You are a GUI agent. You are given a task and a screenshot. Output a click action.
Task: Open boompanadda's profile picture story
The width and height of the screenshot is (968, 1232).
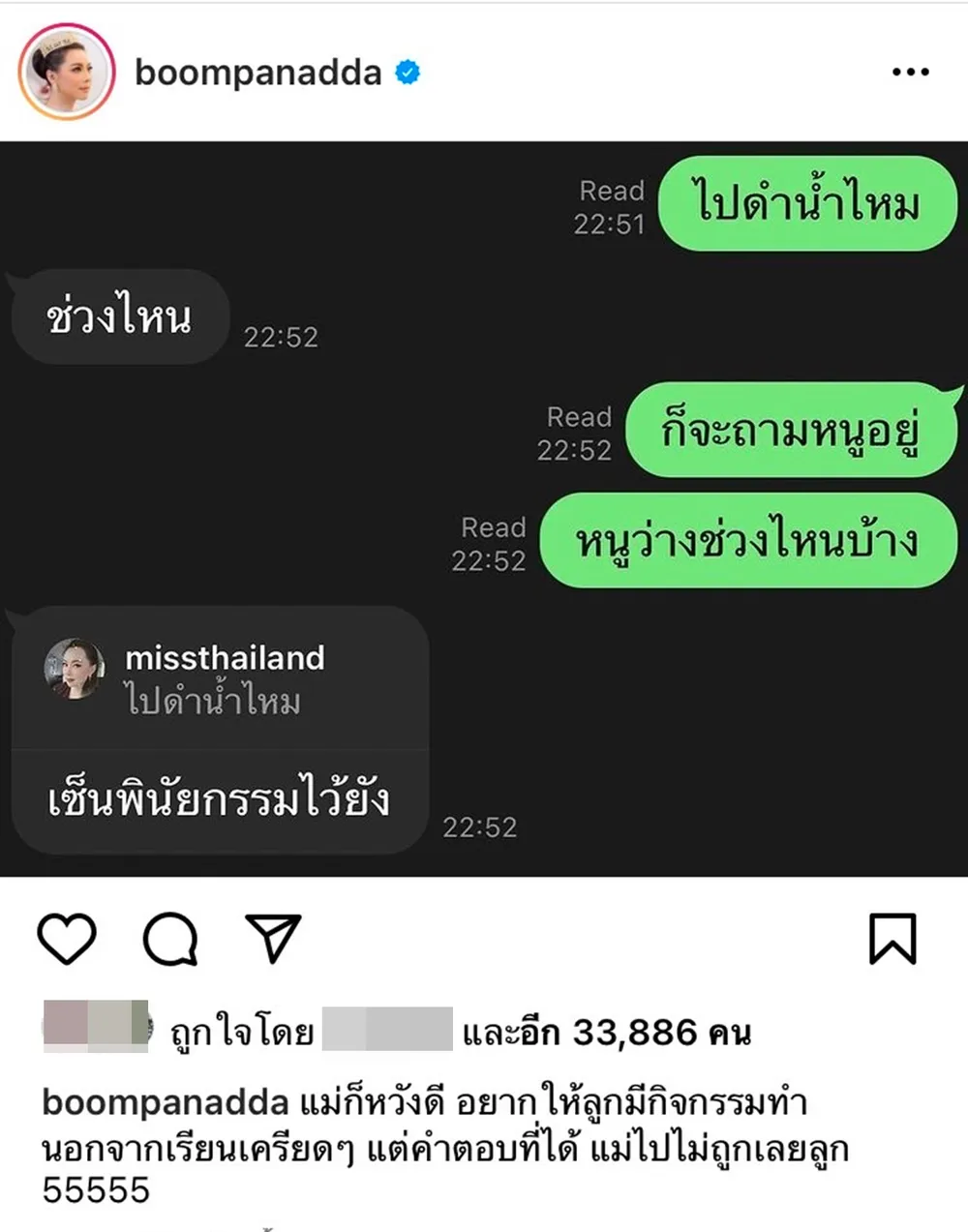[67, 72]
